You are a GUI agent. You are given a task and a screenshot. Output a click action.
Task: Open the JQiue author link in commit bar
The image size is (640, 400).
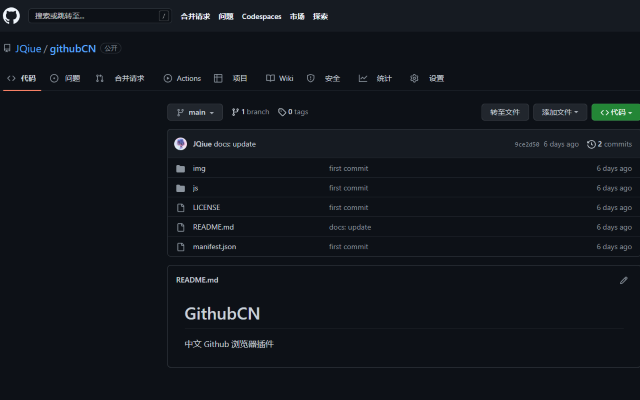point(202,144)
